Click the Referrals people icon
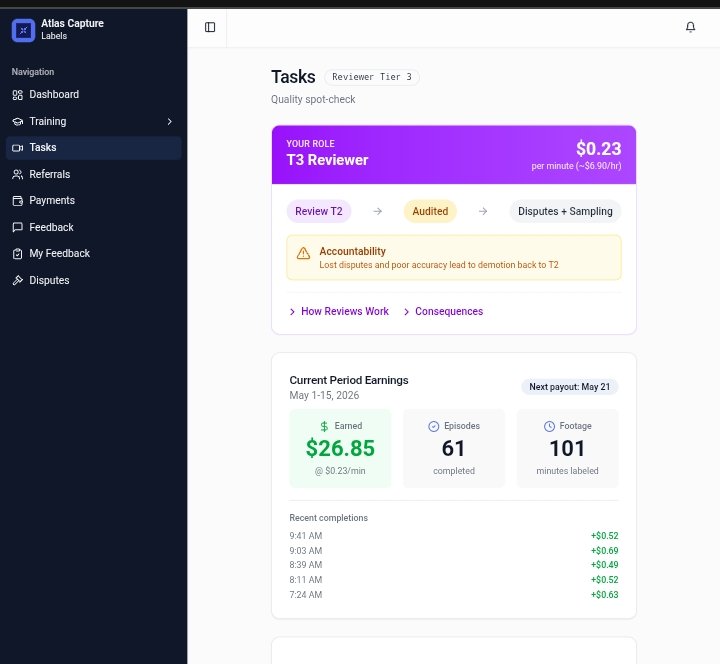This screenshot has width=720, height=664. point(17,174)
